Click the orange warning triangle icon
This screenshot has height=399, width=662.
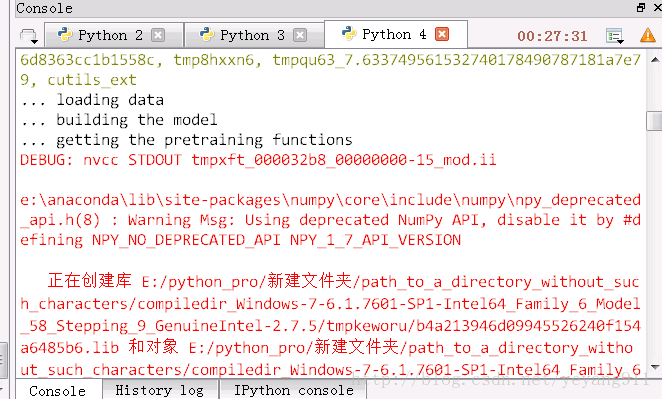pos(648,35)
